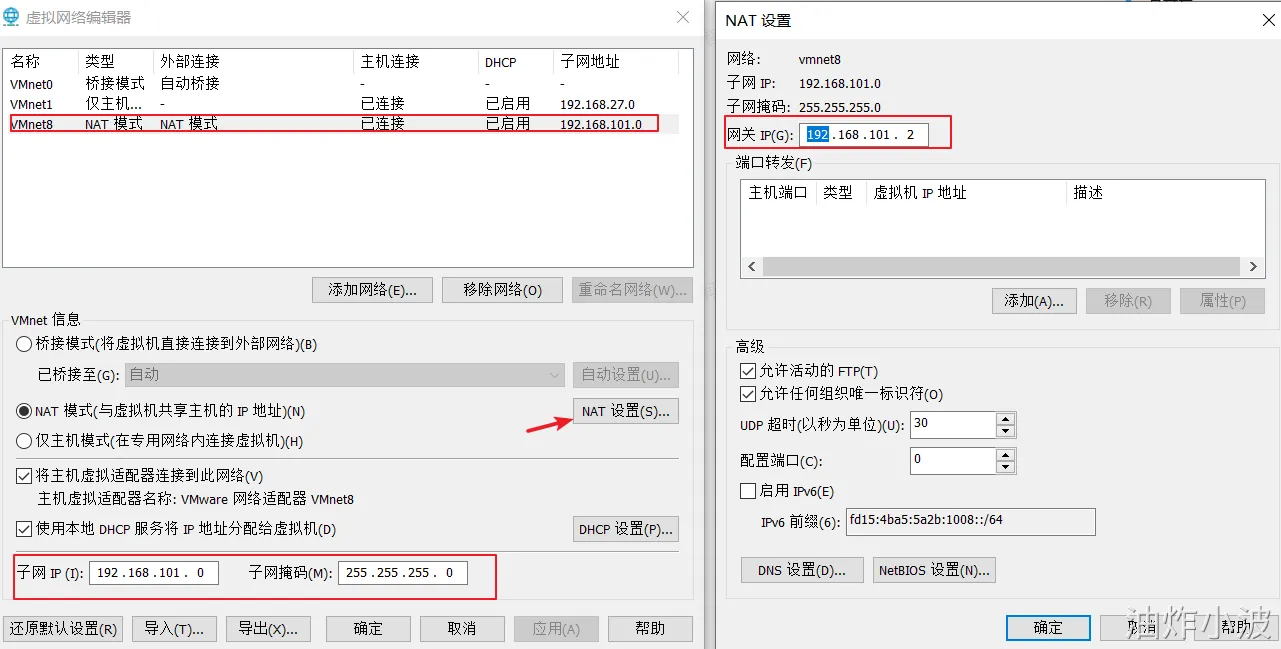Viewport: 1281px width, 649px height.
Task: Close the NAT 设置 dialog
Action: coord(1267,20)
